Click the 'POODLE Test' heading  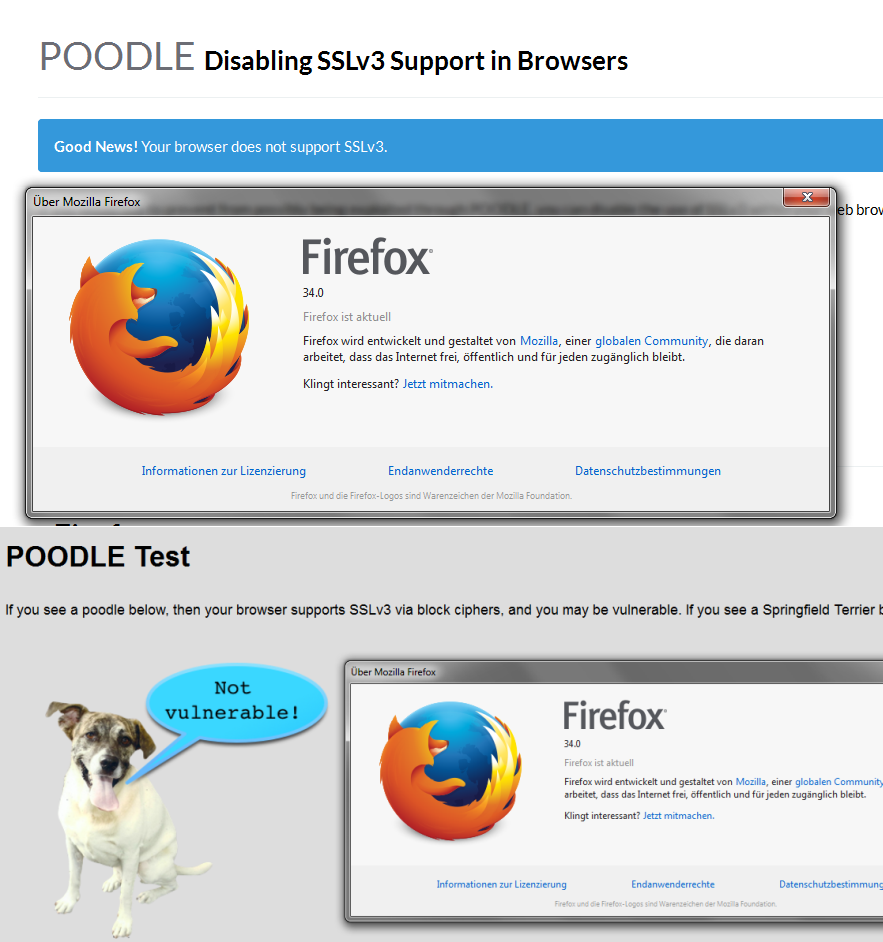(x=98, y=556)
